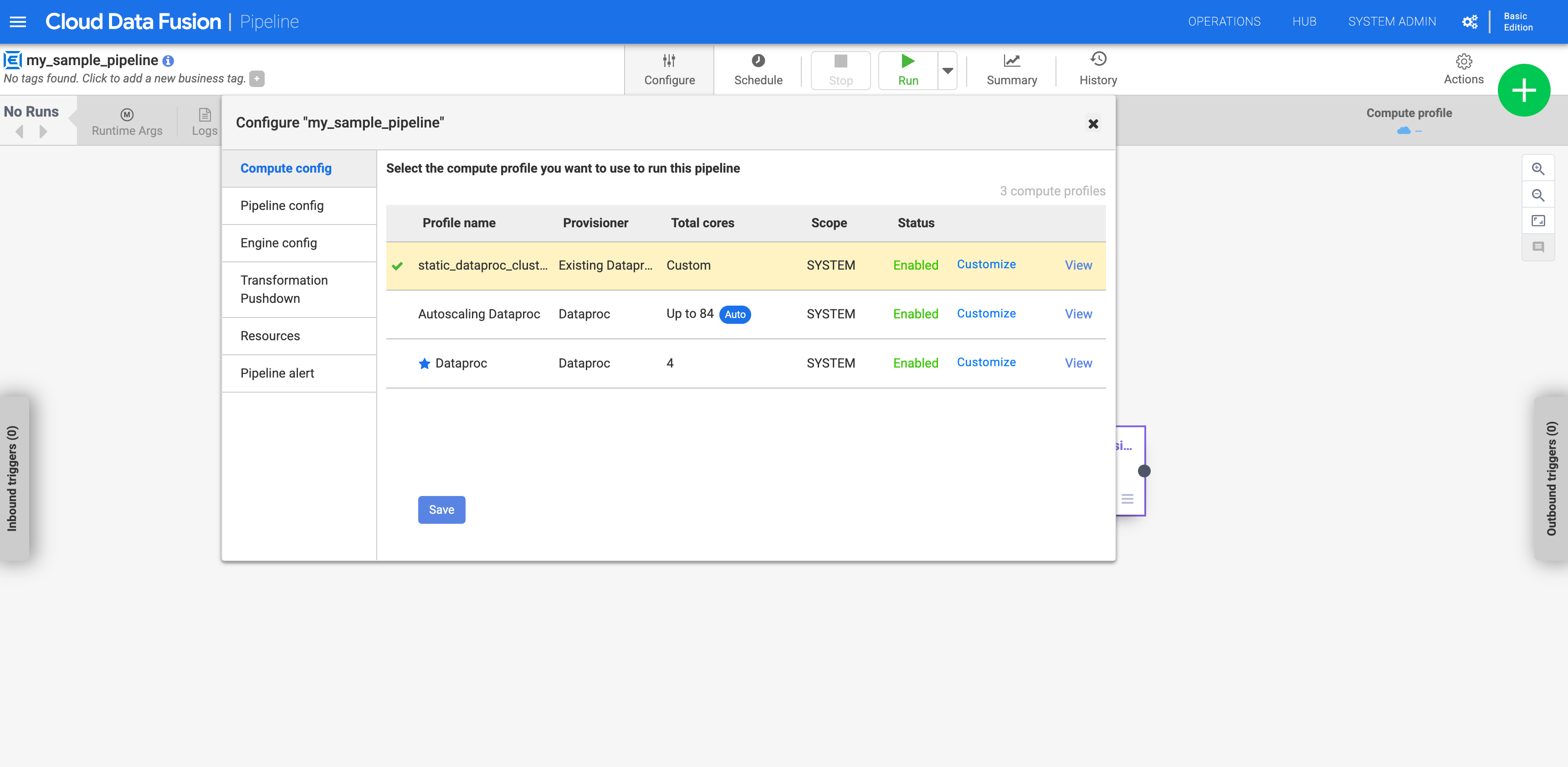Click the History panel icon

(x=1097, y=68)
